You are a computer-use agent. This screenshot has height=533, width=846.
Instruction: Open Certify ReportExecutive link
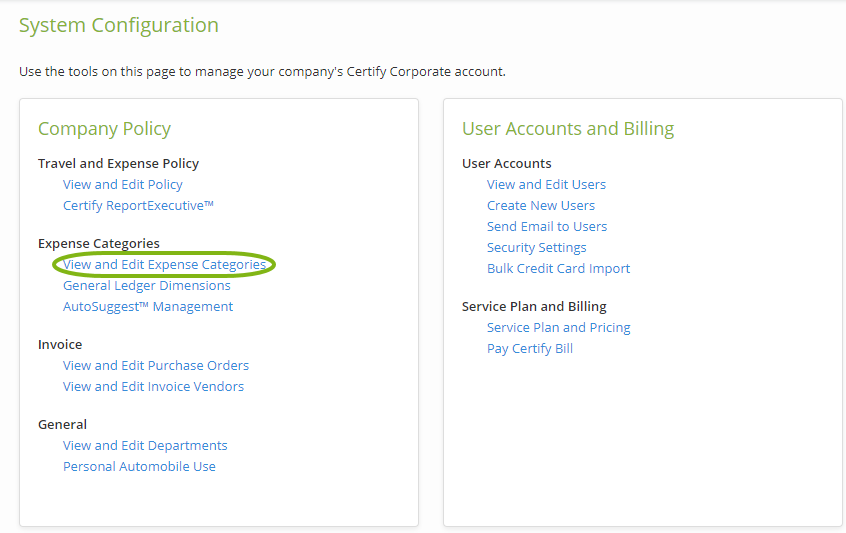[x=138, y=206]
